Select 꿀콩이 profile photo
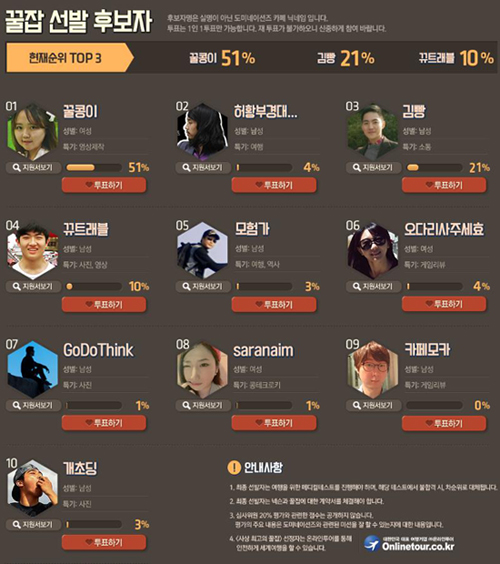500x564 pixels. point(33,132)
